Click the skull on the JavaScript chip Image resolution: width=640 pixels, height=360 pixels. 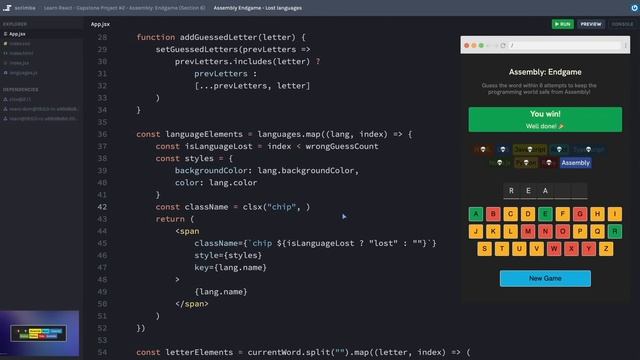530,149
